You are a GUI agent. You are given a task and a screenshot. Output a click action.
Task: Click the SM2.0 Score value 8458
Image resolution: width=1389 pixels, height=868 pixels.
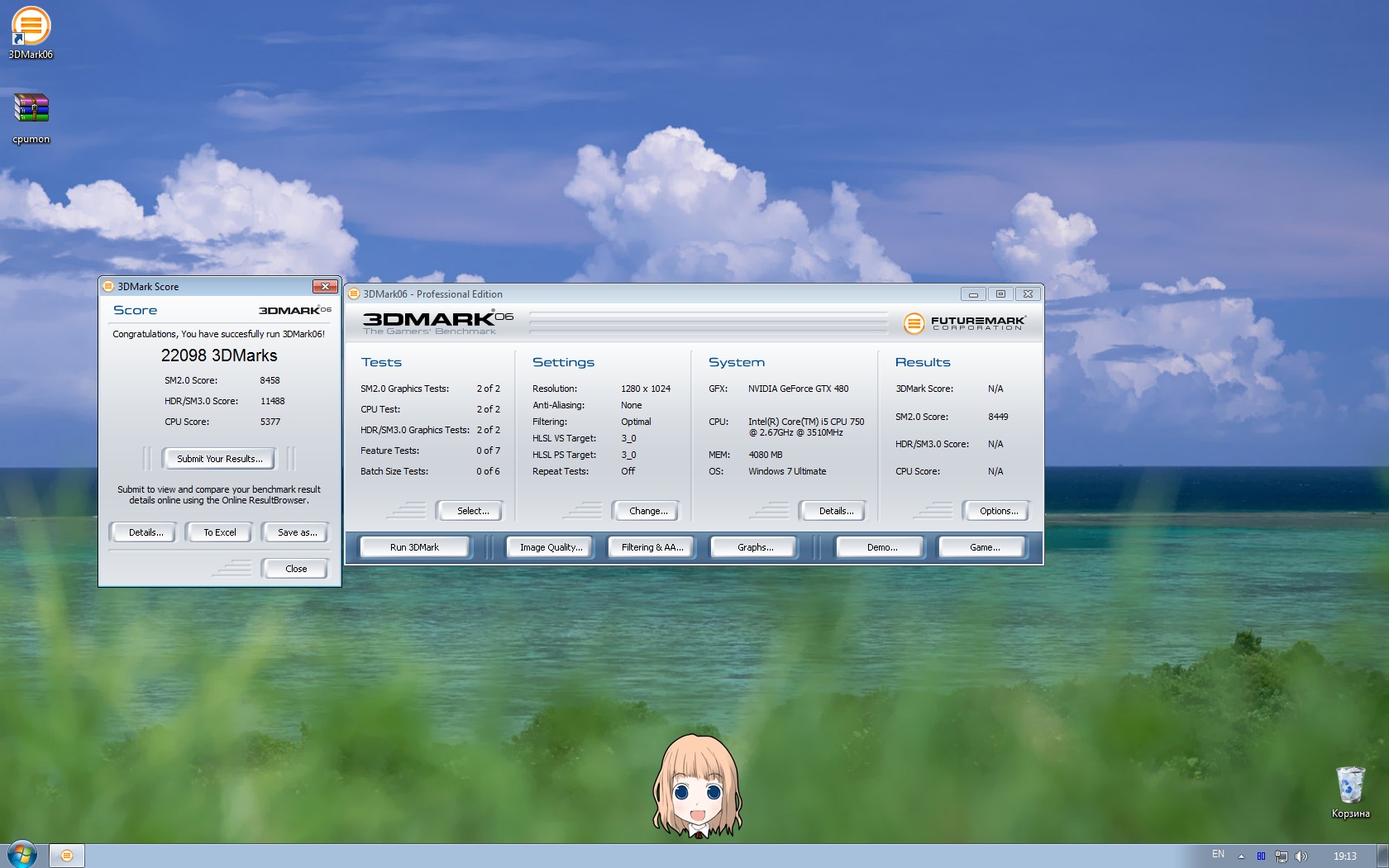[x=270, y=380]
